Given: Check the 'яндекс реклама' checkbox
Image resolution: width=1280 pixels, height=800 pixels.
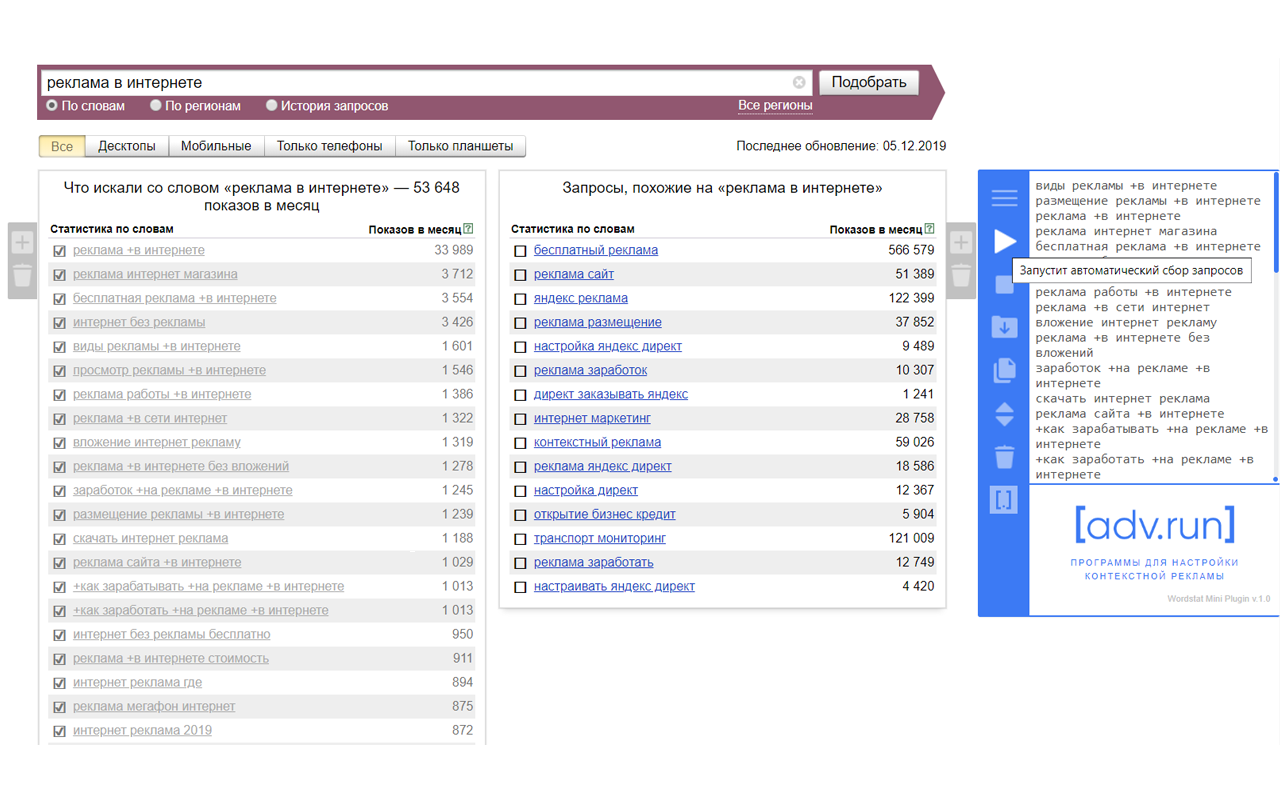Looking at the screenshot, I should point(520,299).
